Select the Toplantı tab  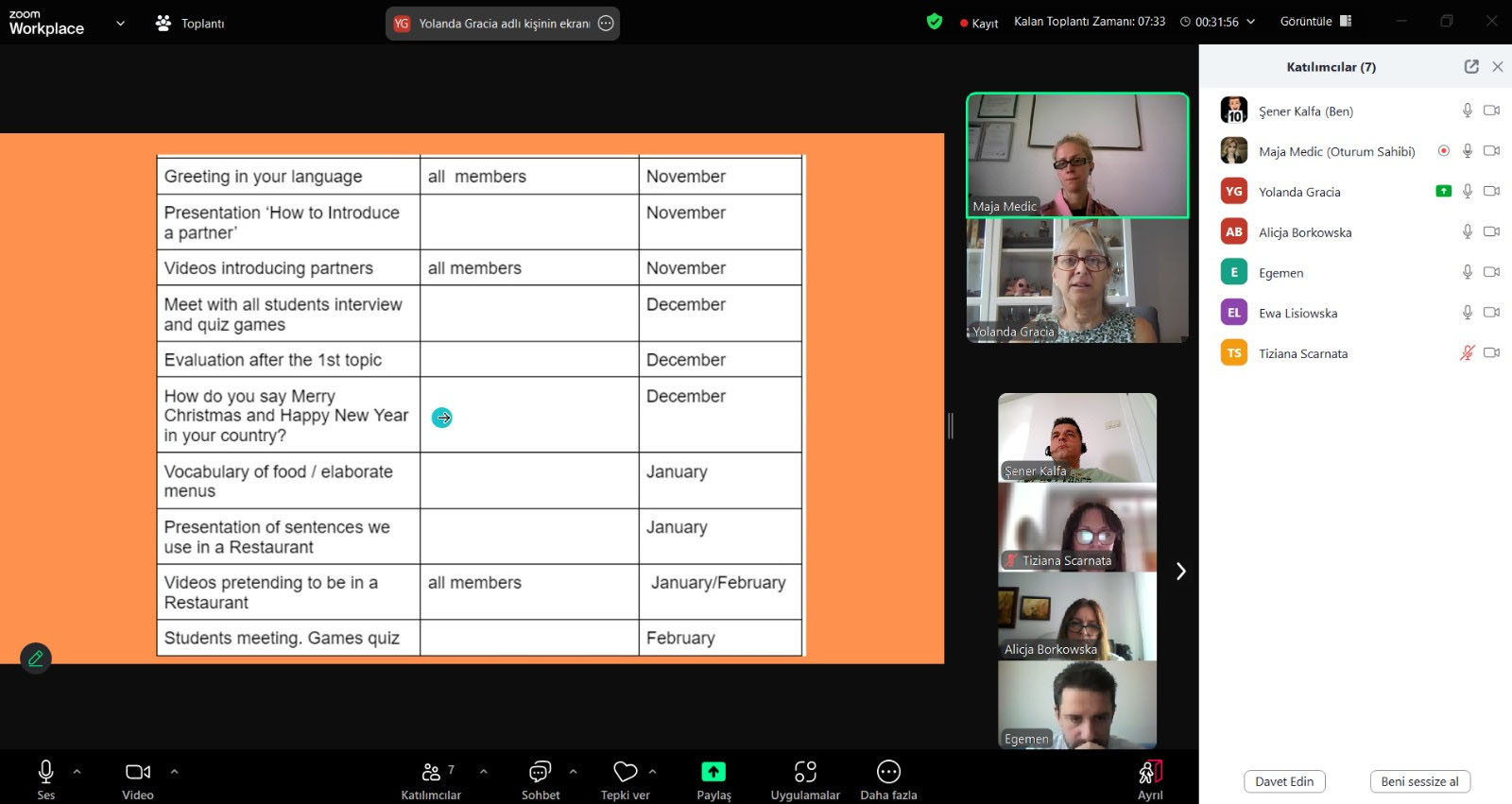coord(191,24)
